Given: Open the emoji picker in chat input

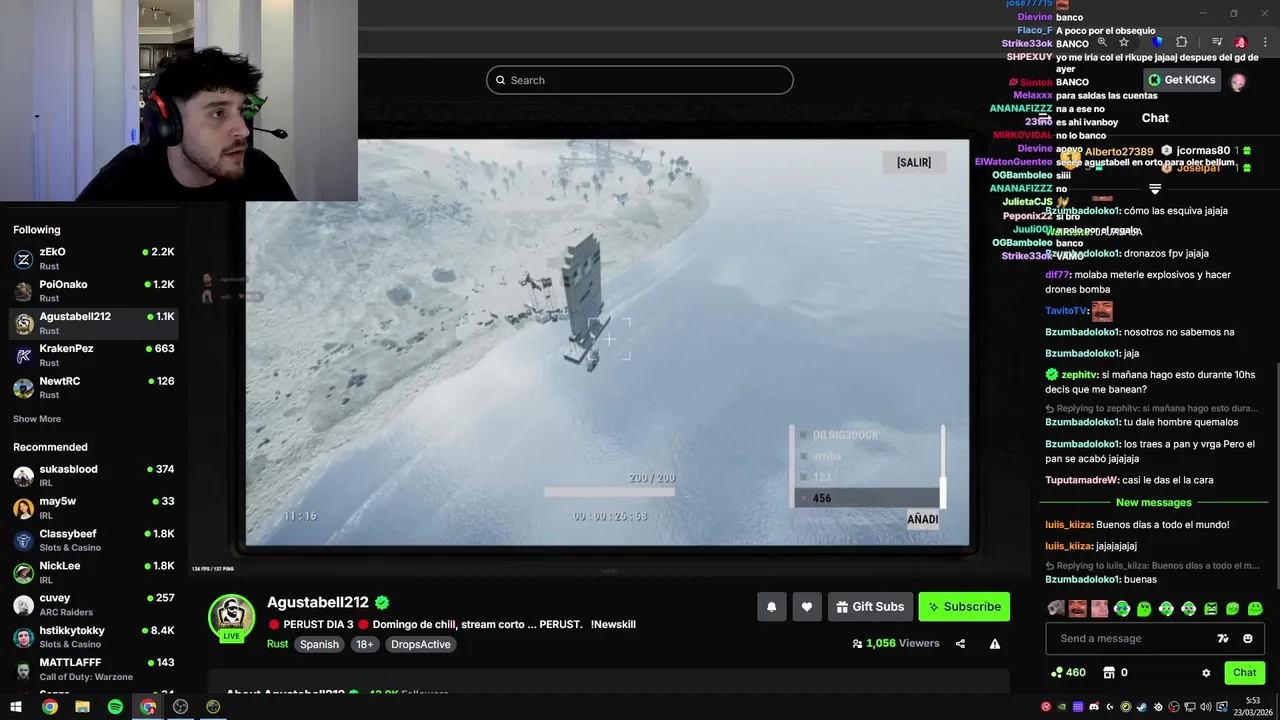Looking at the screenshot, I should coord(1248,639).
